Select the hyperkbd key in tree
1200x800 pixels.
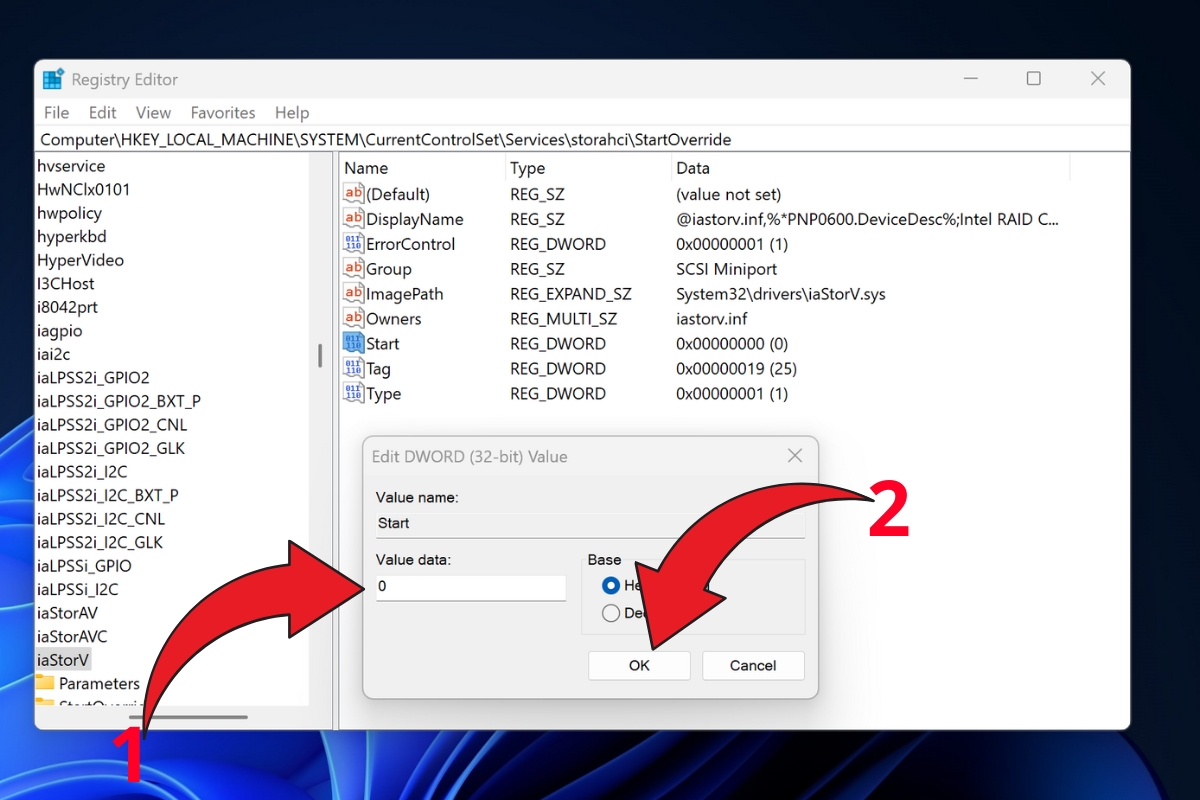click(71, 236)
